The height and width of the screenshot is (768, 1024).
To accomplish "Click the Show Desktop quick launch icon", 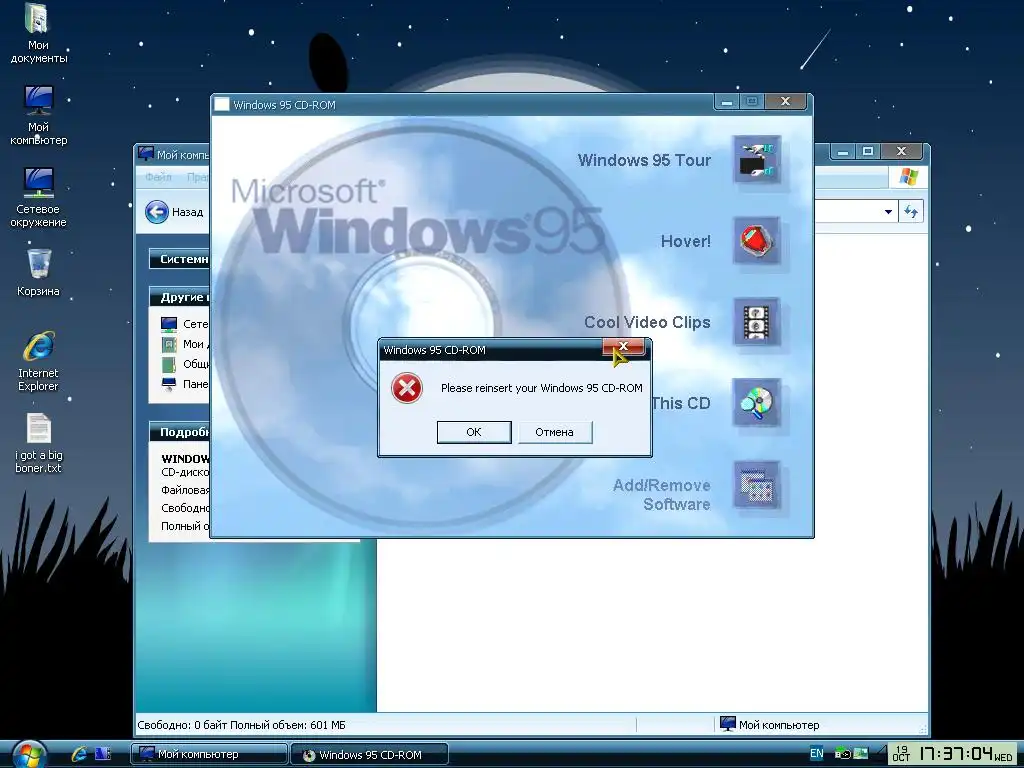I will [x=103, y=754].
